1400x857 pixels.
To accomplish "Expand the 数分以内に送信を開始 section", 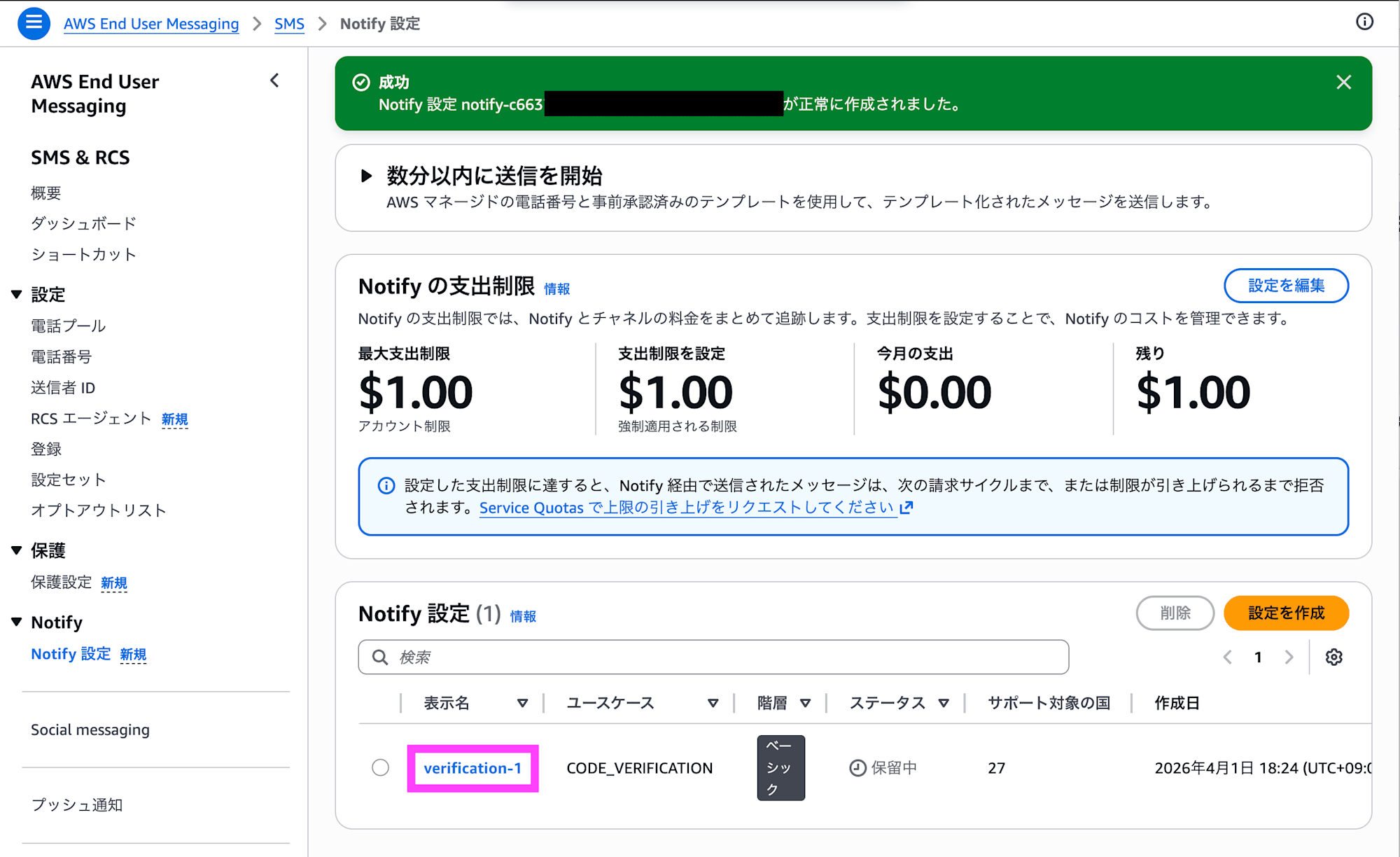I will [367, 176].
